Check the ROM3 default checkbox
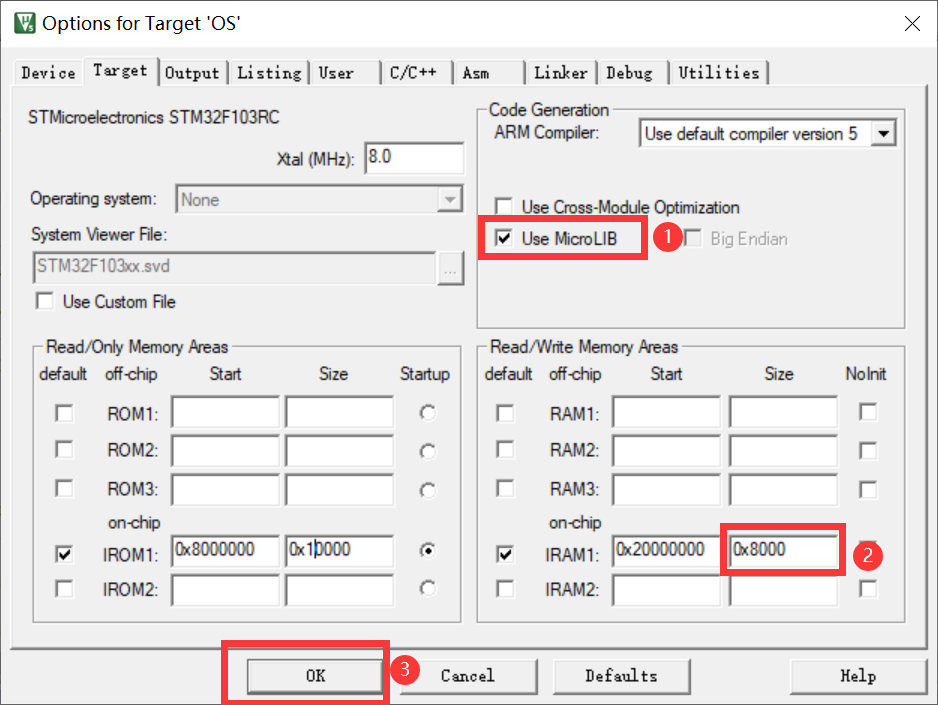This screenshot has height=705, width=938. pos(64,489)
